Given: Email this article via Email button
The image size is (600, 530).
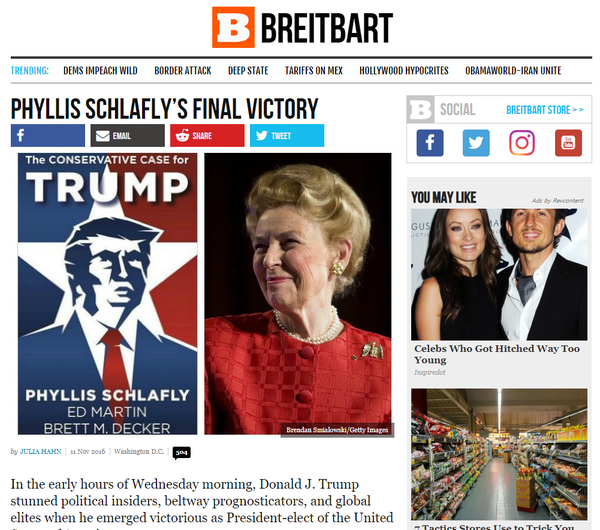Looking at the screenshot, I should pyautogui.click(x=127, y=135).
